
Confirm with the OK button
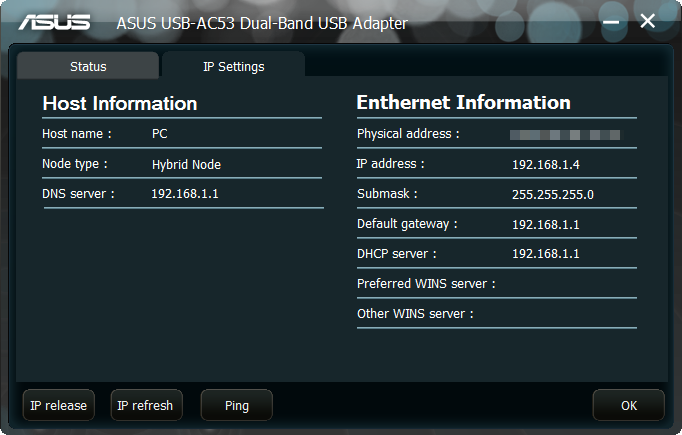point(629,405)
